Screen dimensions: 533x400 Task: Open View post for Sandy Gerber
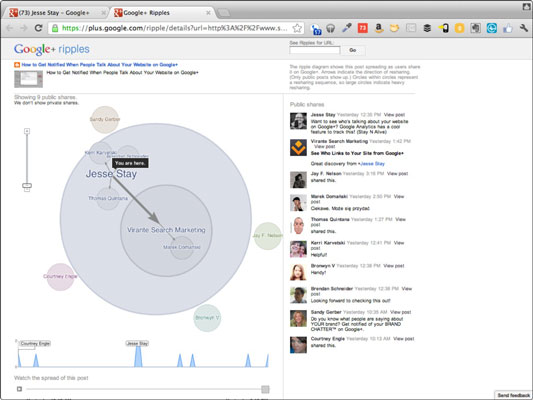click(400, 312)
